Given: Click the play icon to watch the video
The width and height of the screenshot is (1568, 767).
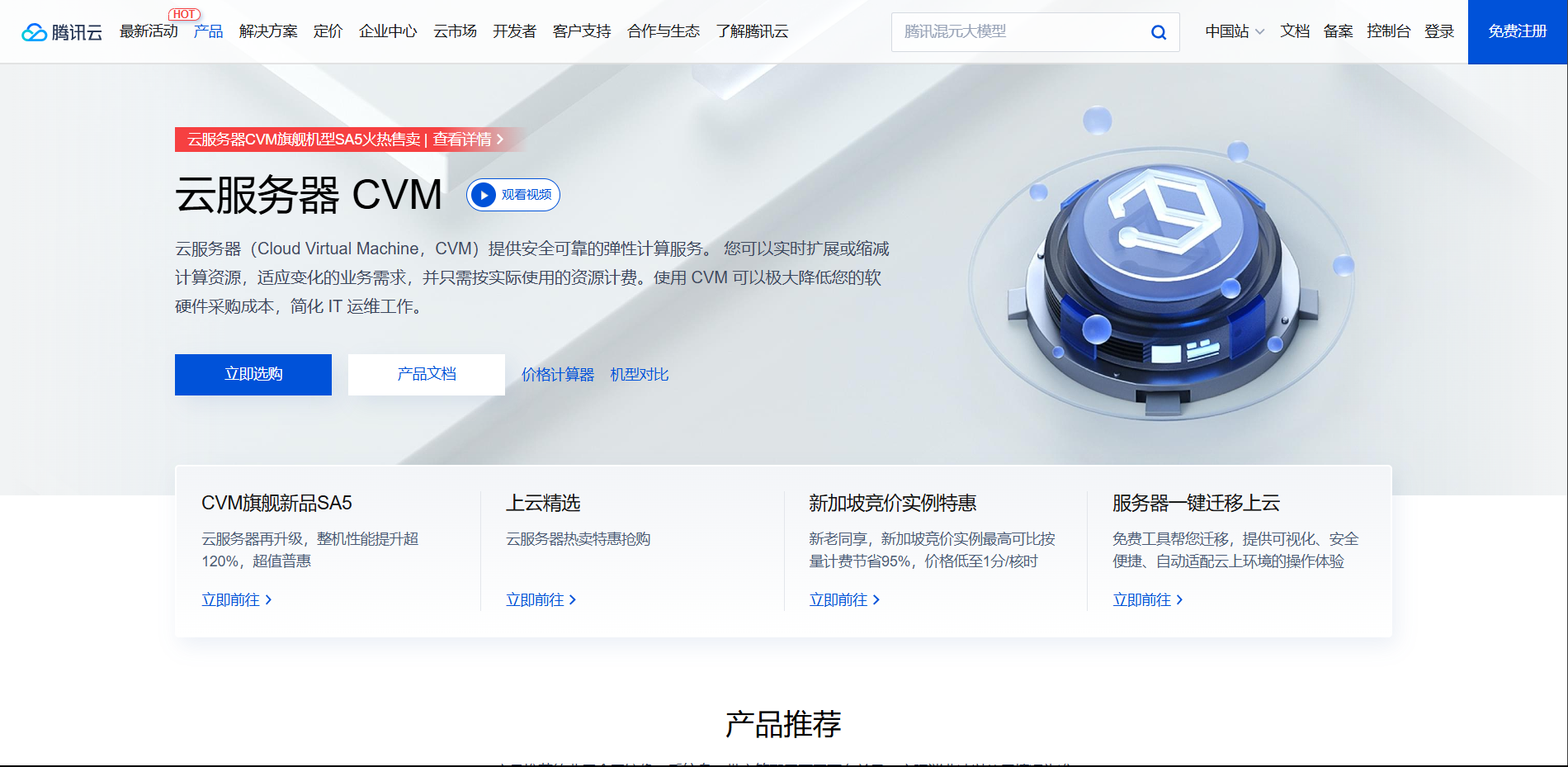Looking at the screenshot, I should (483, 195).
